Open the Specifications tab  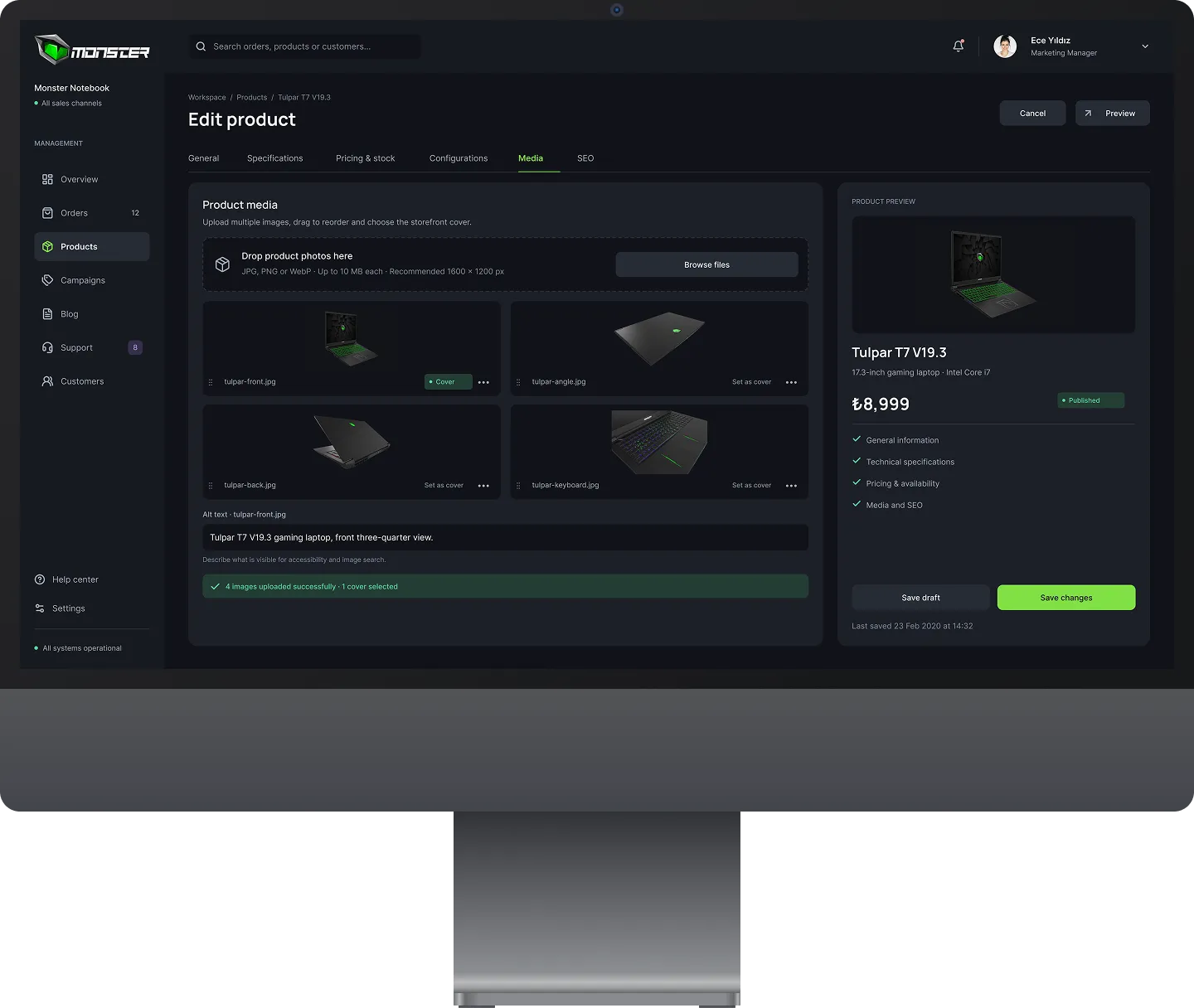275,158
